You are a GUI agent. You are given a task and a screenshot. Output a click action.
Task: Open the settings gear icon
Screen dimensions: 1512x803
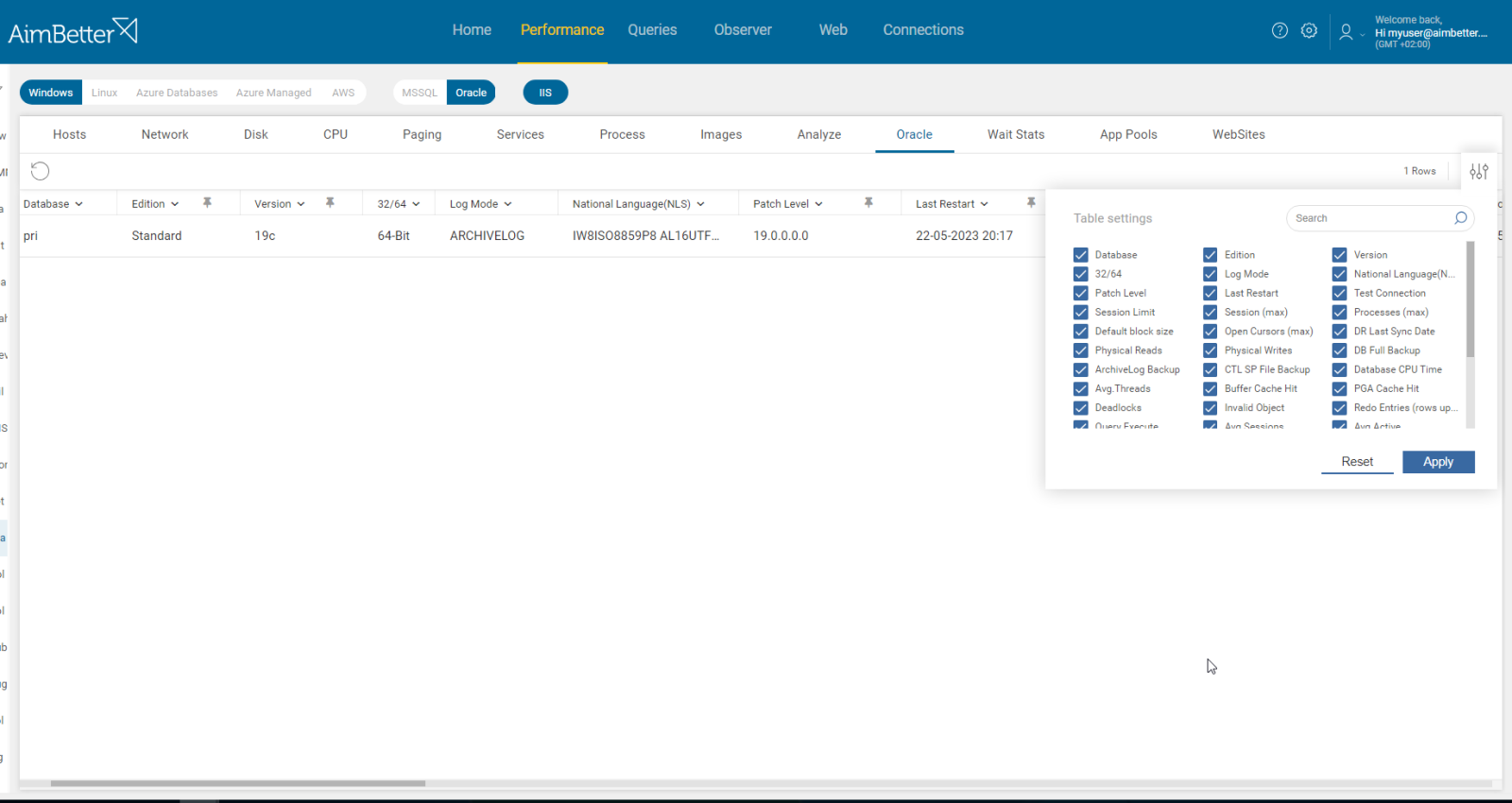point(1309,30)
